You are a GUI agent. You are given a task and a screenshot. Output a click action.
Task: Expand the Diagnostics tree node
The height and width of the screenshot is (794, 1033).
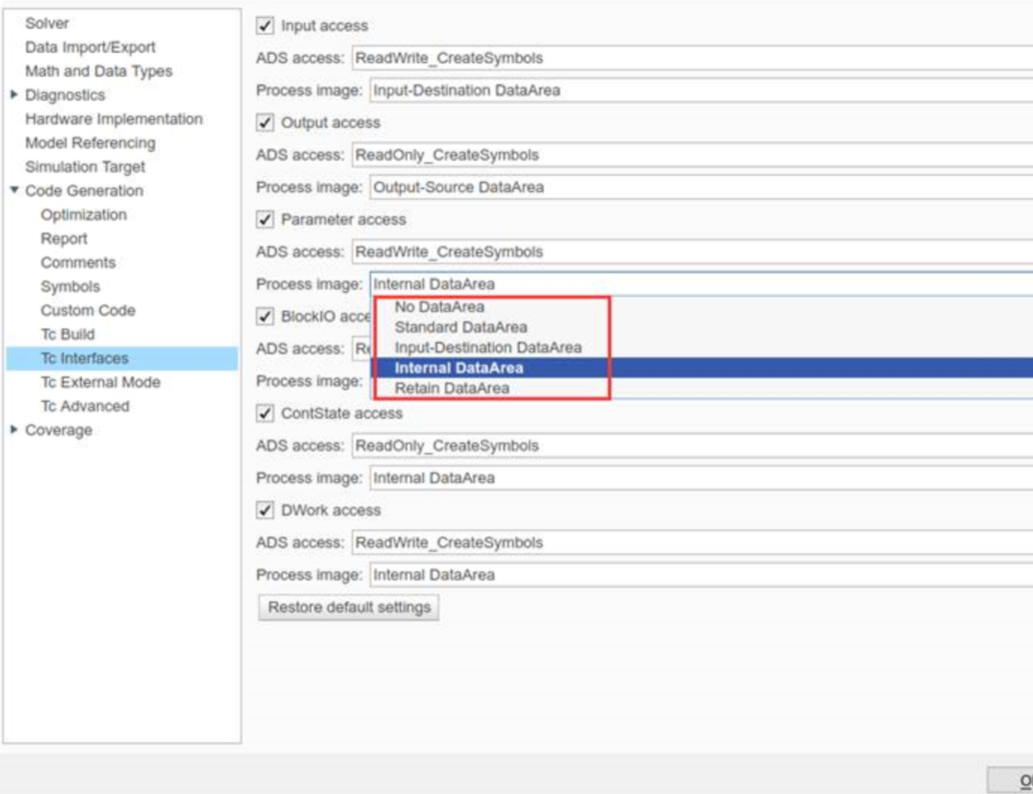point(14,95)
